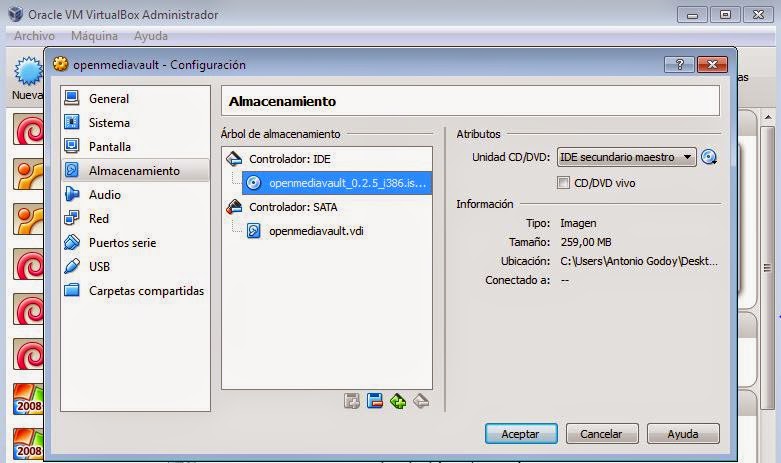Click the add attachment icon below storage tree
Screen dimensions: 781x463
(352, 401)
